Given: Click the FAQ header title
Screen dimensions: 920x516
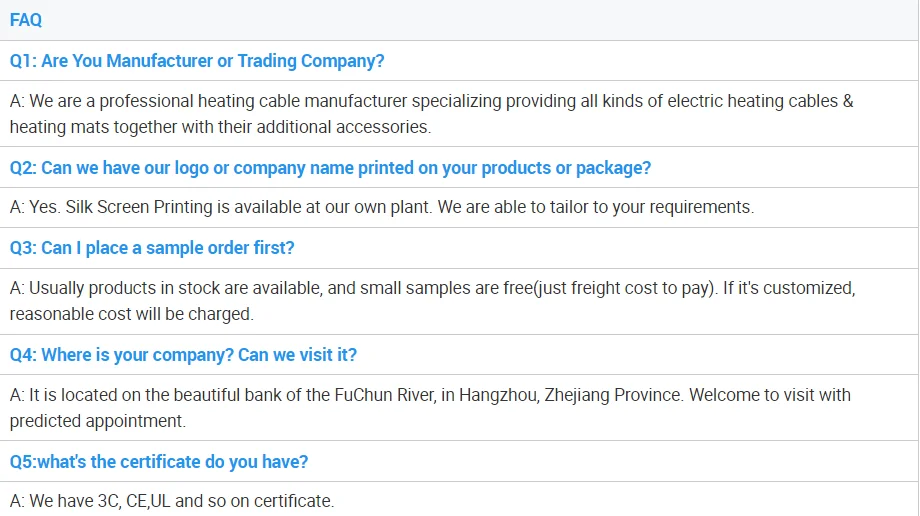Looking at the screenshot, I should pos(26,20).
